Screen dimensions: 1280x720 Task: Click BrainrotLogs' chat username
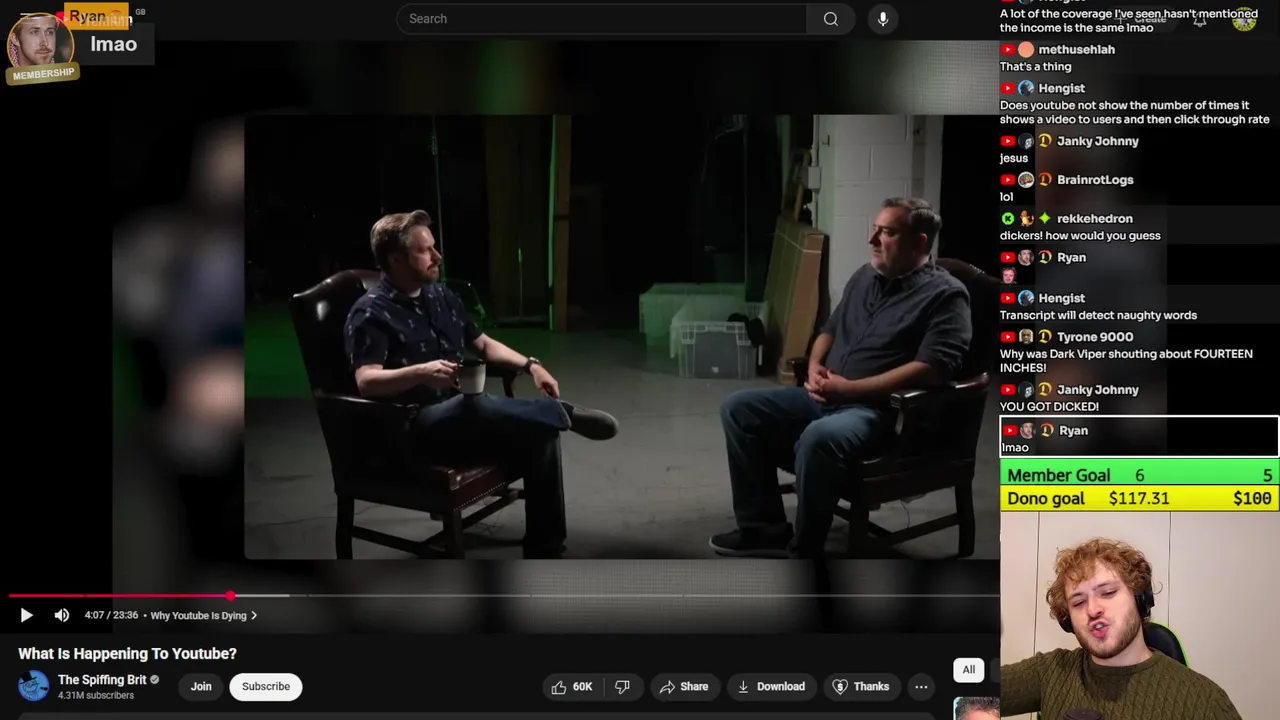(x=1095, y=180)
